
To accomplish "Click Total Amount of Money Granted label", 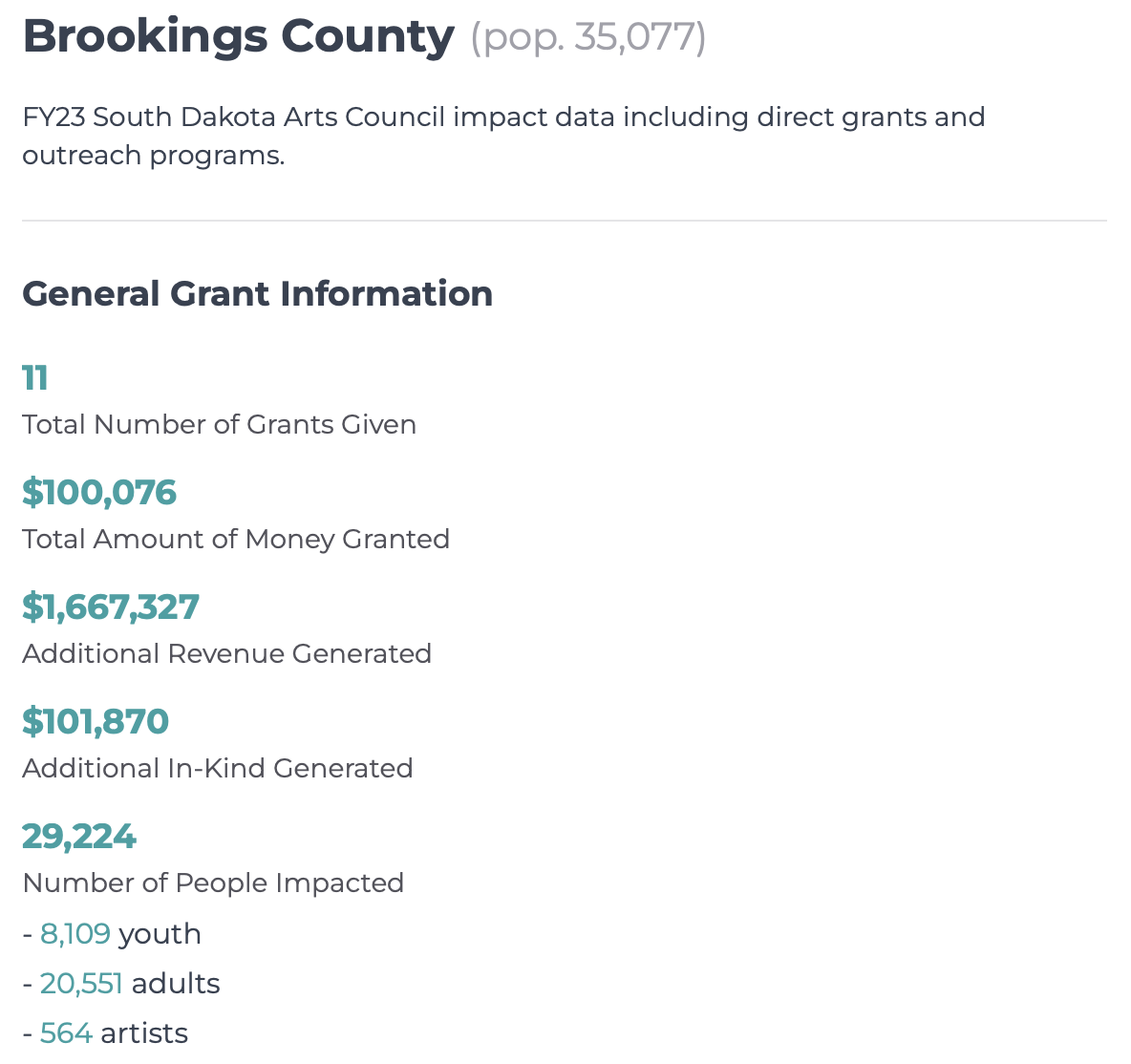I will click(x=236, y=540).
